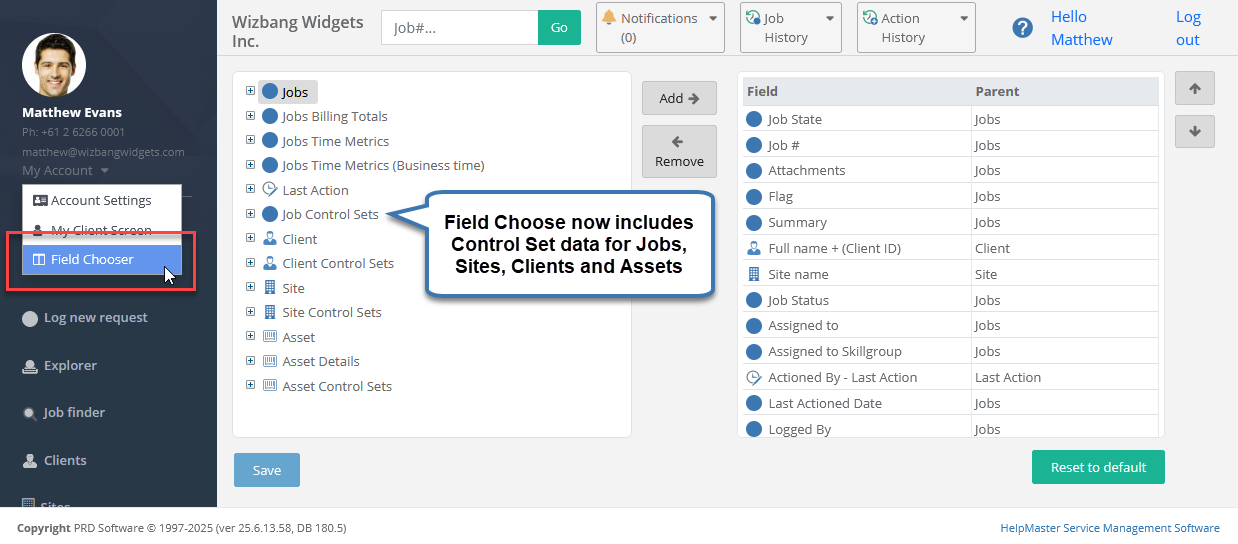Open the Action History dropdown
This screenshot has width=1238, height=544.
coord(916,27)
